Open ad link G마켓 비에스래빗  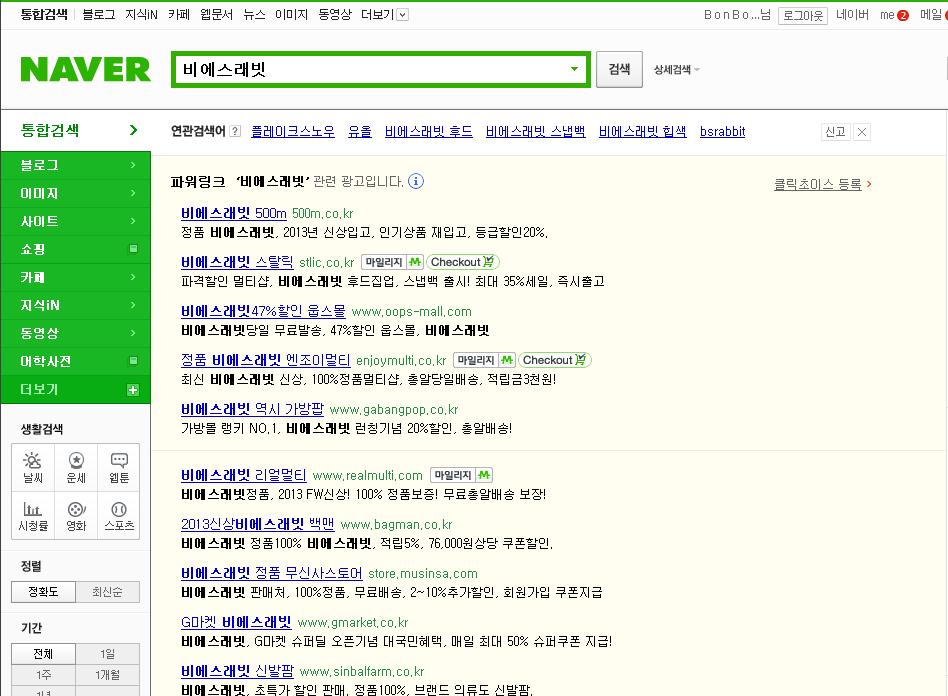click(x=236, y=622)
